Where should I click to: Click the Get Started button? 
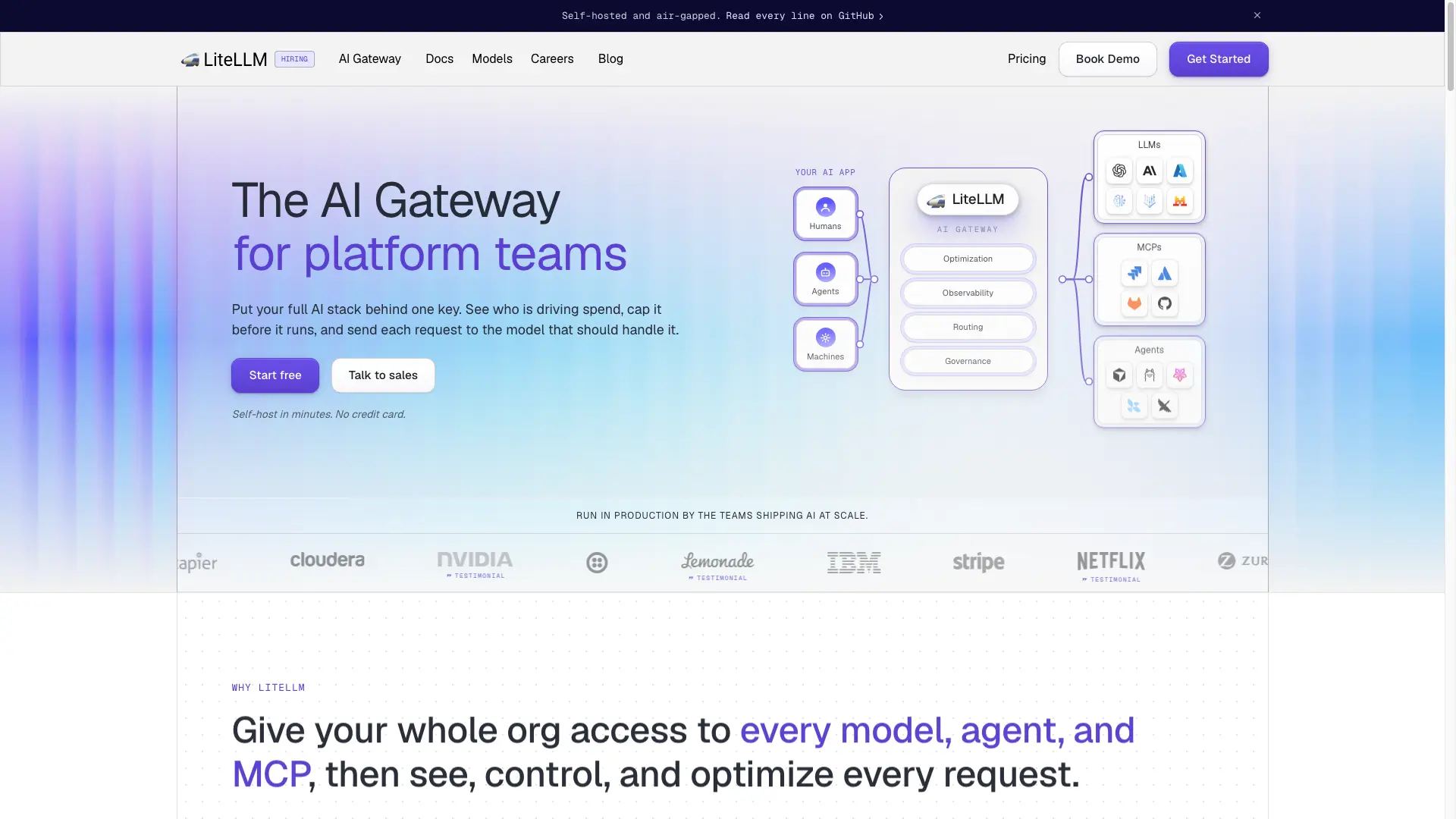pyautogui.click(x=1219, y=59)
